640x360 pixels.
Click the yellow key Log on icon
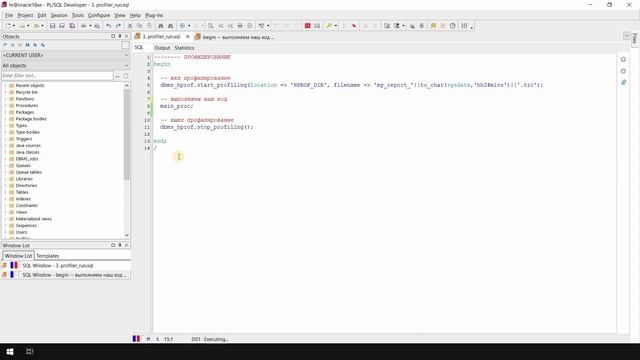click(329, 26)
